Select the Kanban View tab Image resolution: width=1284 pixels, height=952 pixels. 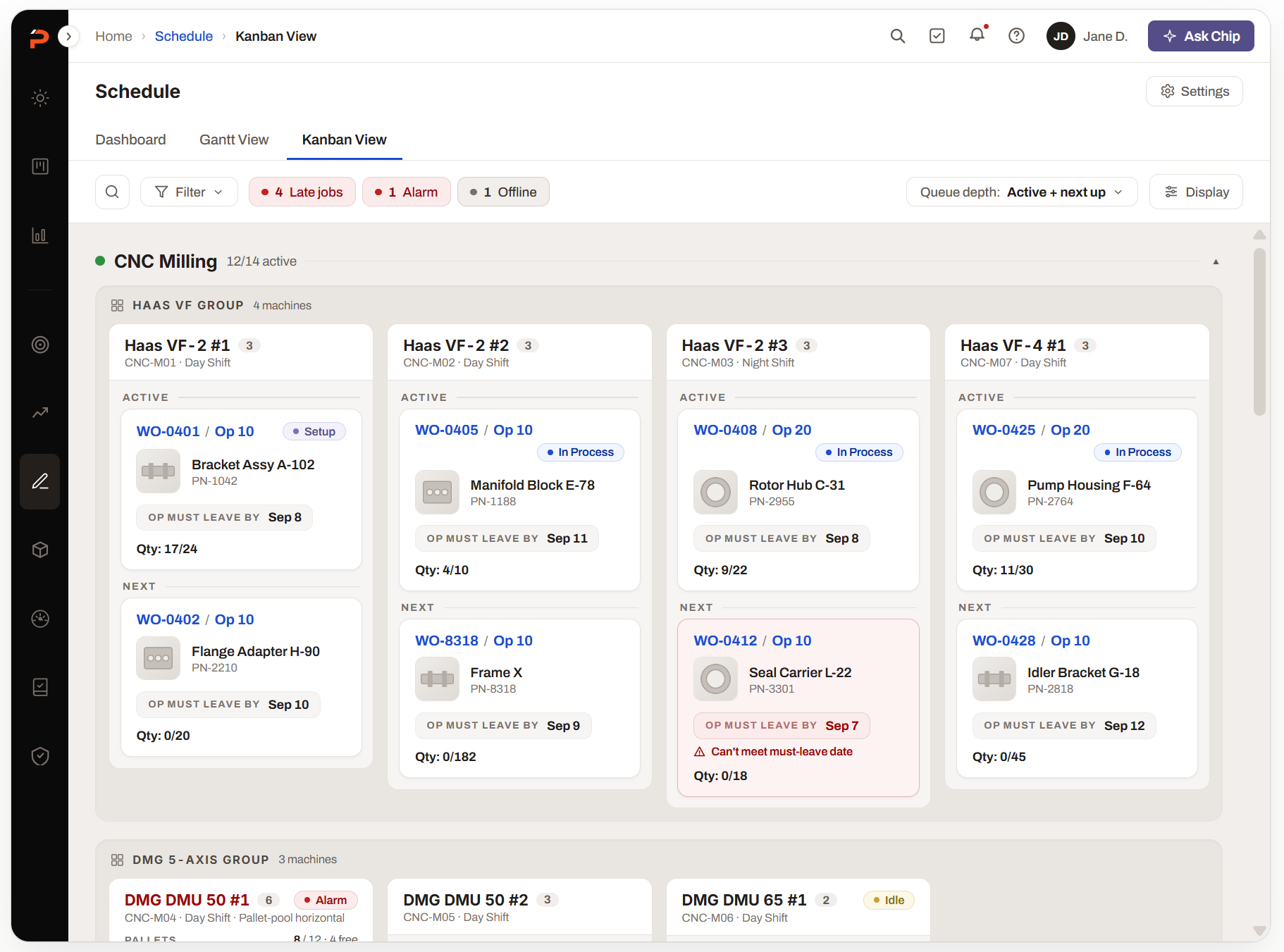coord(344,140)
